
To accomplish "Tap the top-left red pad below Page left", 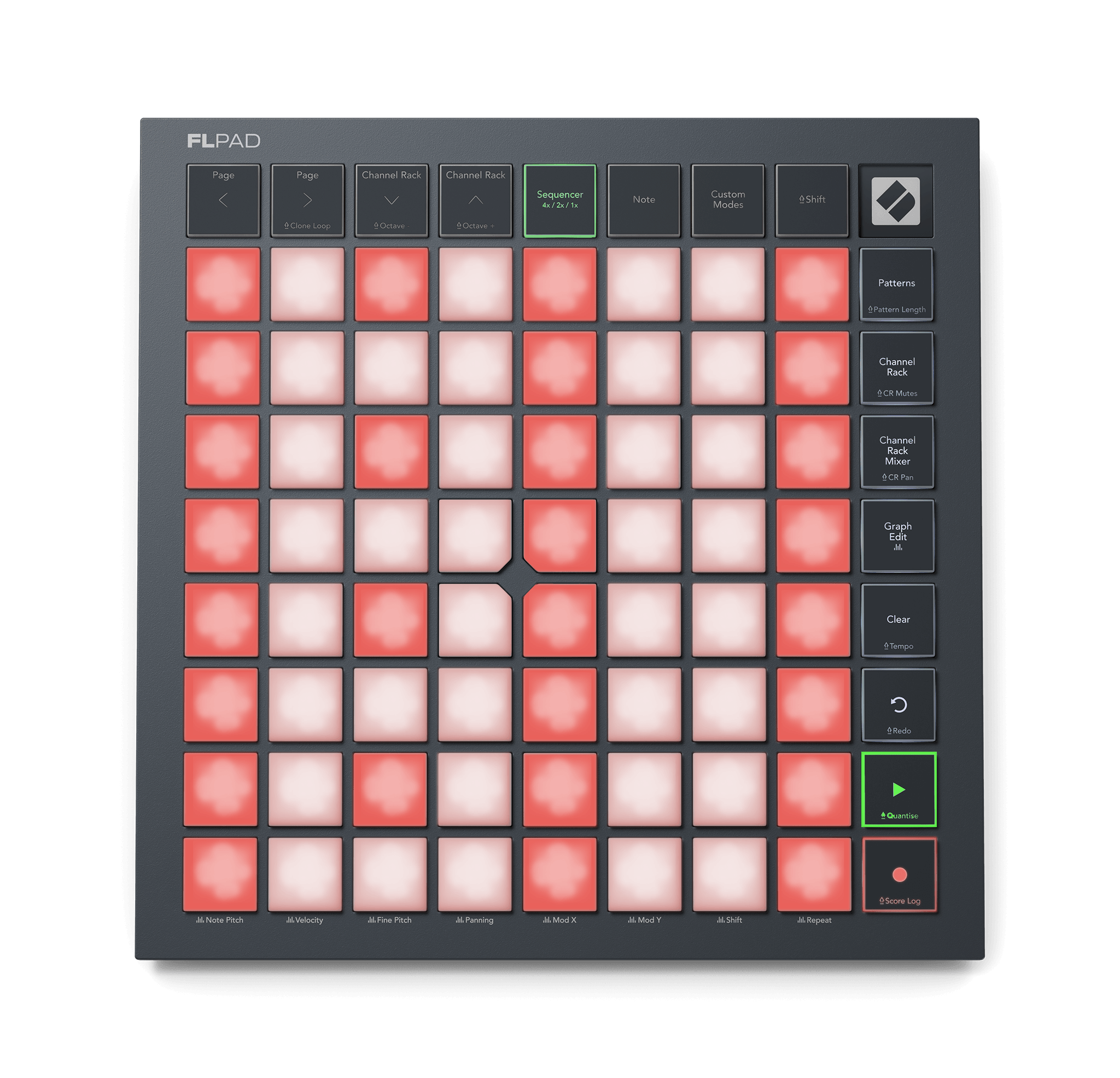I will coord(224,284).
